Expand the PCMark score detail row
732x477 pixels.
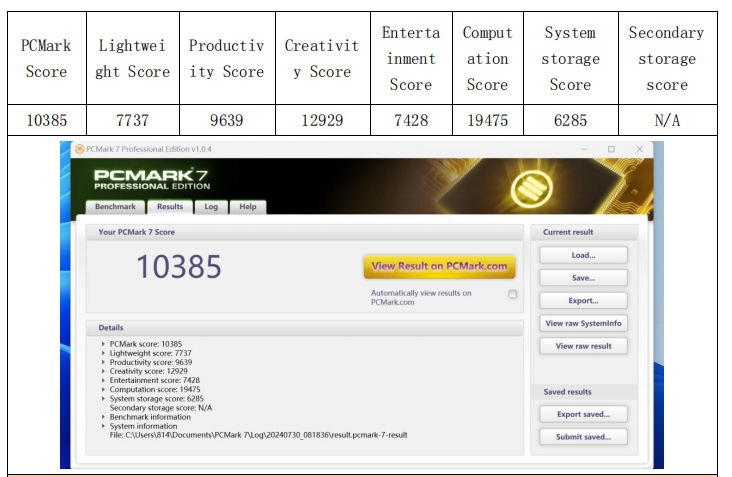coord(103,344)
